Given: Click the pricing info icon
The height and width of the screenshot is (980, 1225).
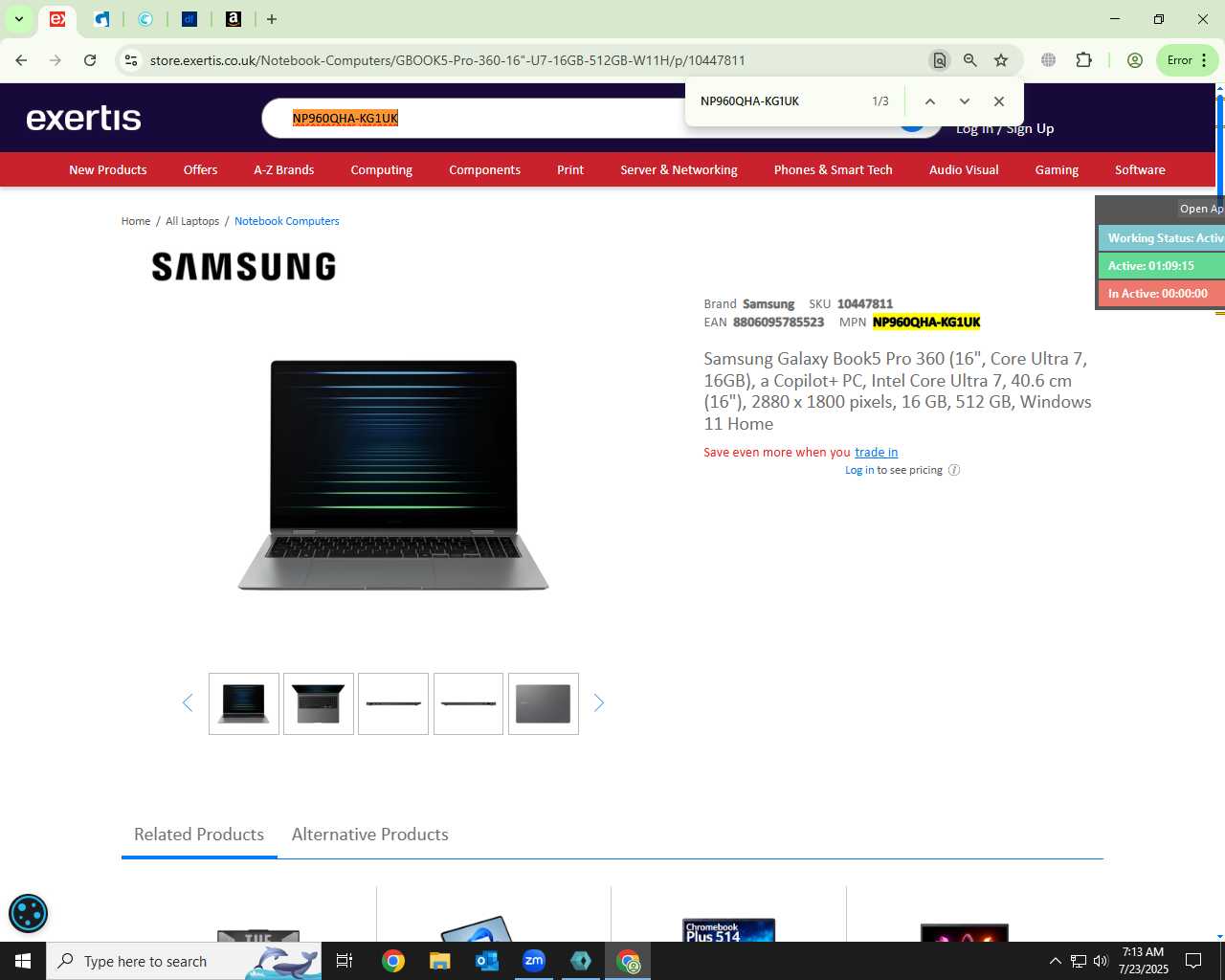Looking at the screenshot, I should pos(954,470).
